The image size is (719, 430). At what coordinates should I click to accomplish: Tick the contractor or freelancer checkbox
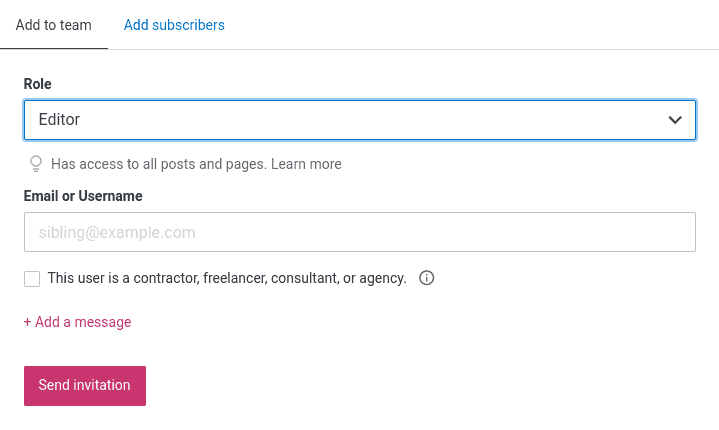(32, 279)
